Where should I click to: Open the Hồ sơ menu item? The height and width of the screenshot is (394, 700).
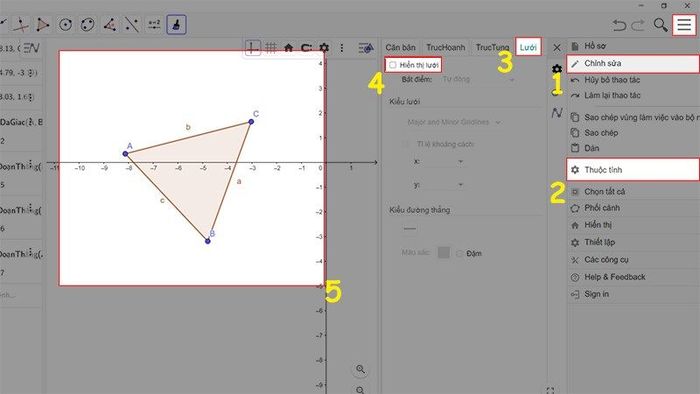(x=633, y=46)
